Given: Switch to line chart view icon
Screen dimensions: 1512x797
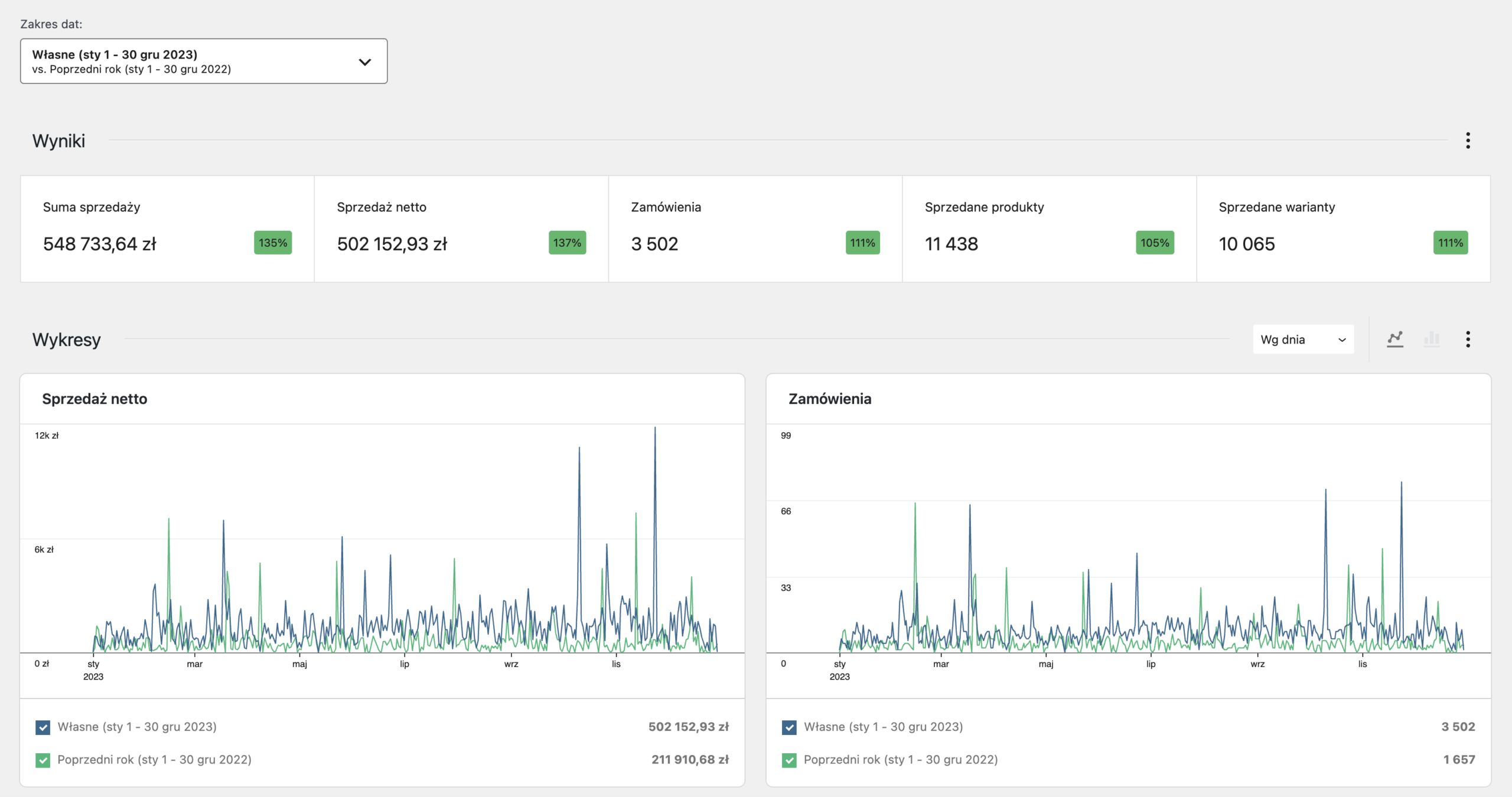Looking at the screenshot, I should click(1395, 339).
